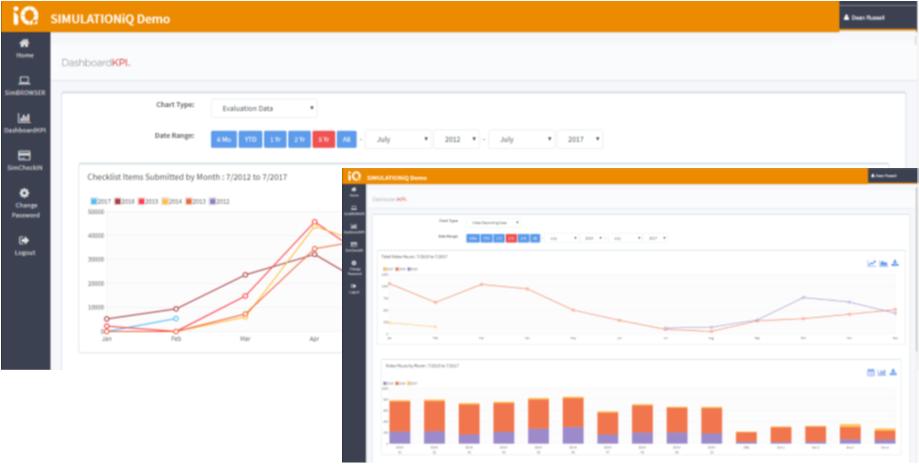
Task: Click the blue 2017 data point at Feb
Action: pos(175,318)
